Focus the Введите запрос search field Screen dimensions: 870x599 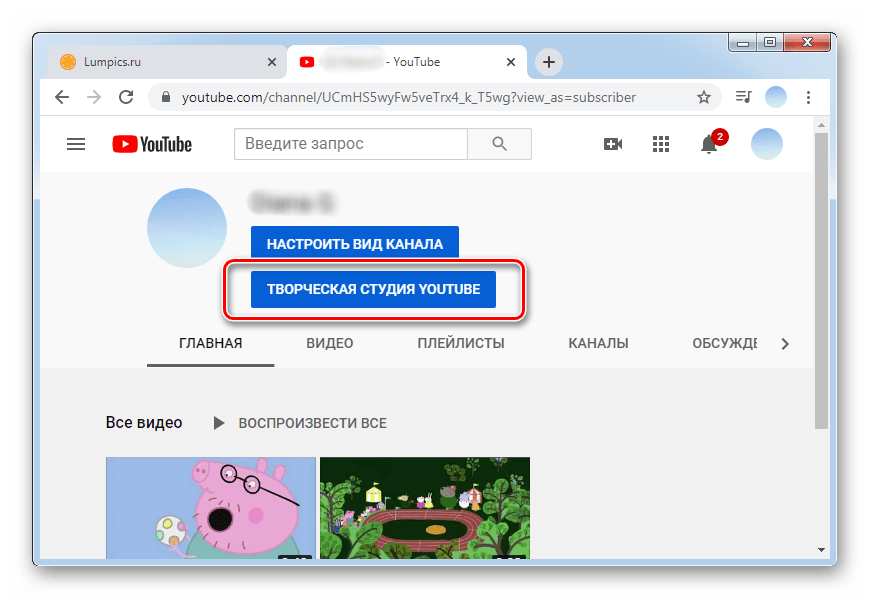point(350,144)
